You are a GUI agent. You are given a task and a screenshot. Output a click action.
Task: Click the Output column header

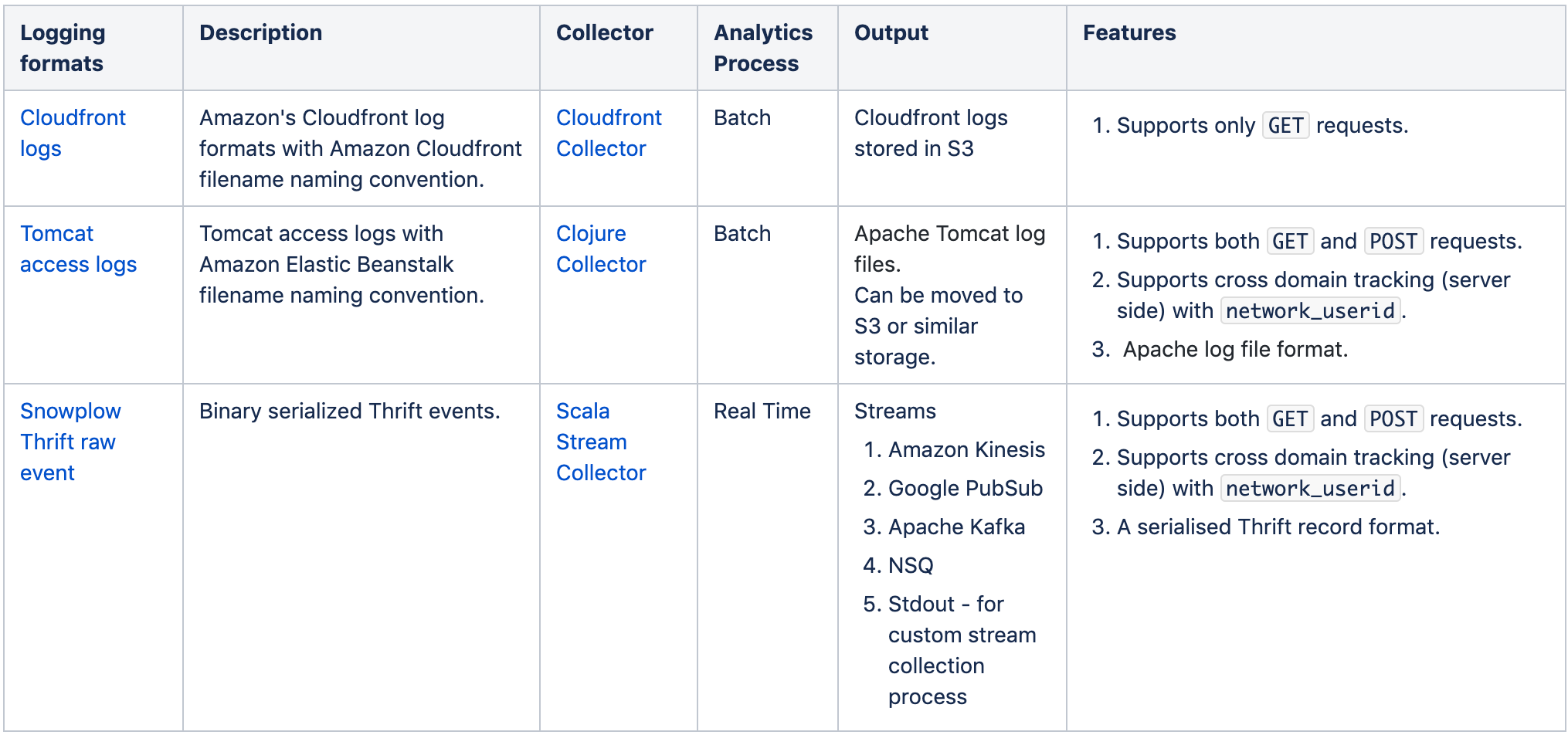coord(891,32)
